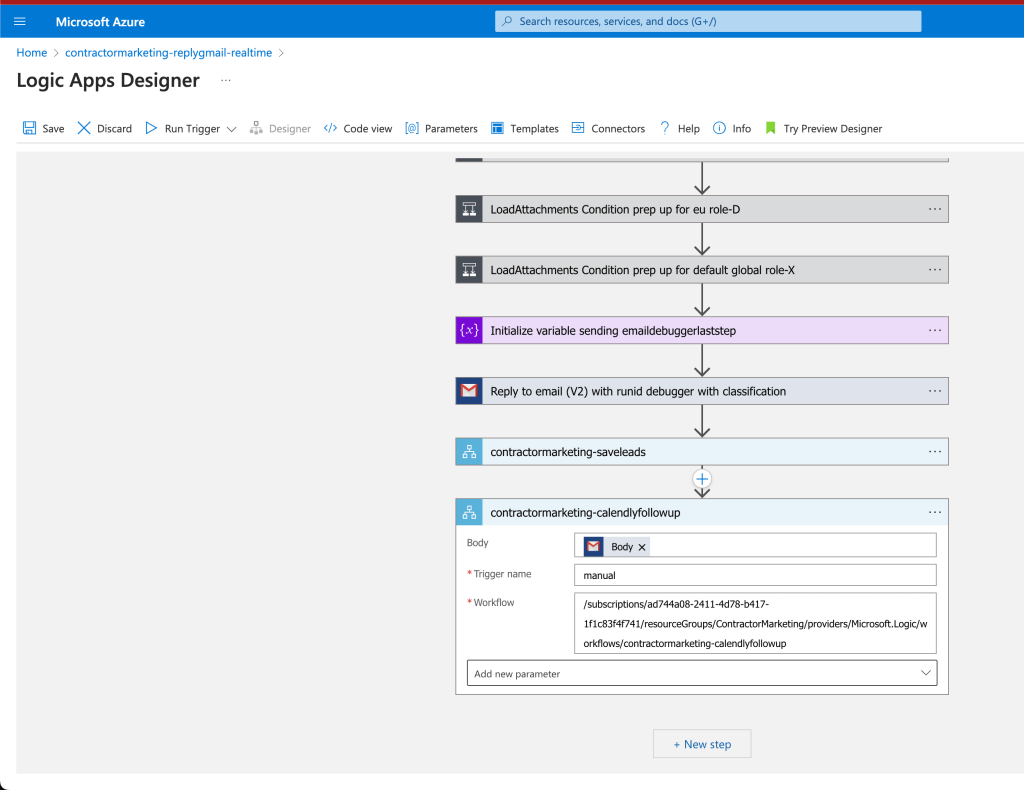This screenshot has width=1024, height=790.
Task: Click the Help question mark icon
Action: 665,128
